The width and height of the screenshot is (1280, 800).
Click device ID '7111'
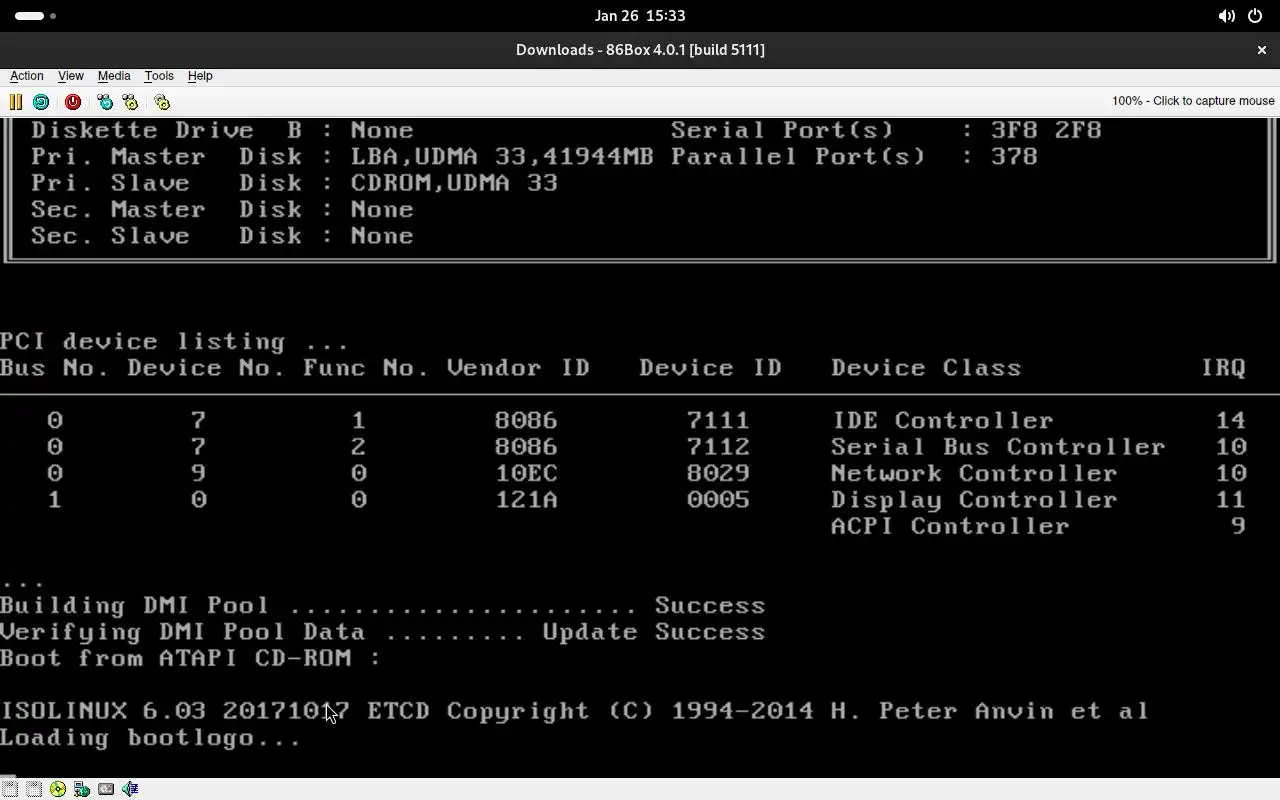point(718,421)
